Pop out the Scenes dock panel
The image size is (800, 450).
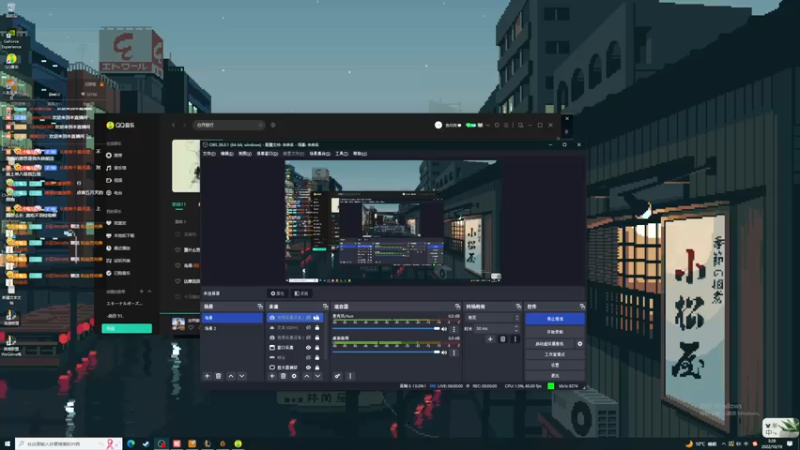coord(260,307)
